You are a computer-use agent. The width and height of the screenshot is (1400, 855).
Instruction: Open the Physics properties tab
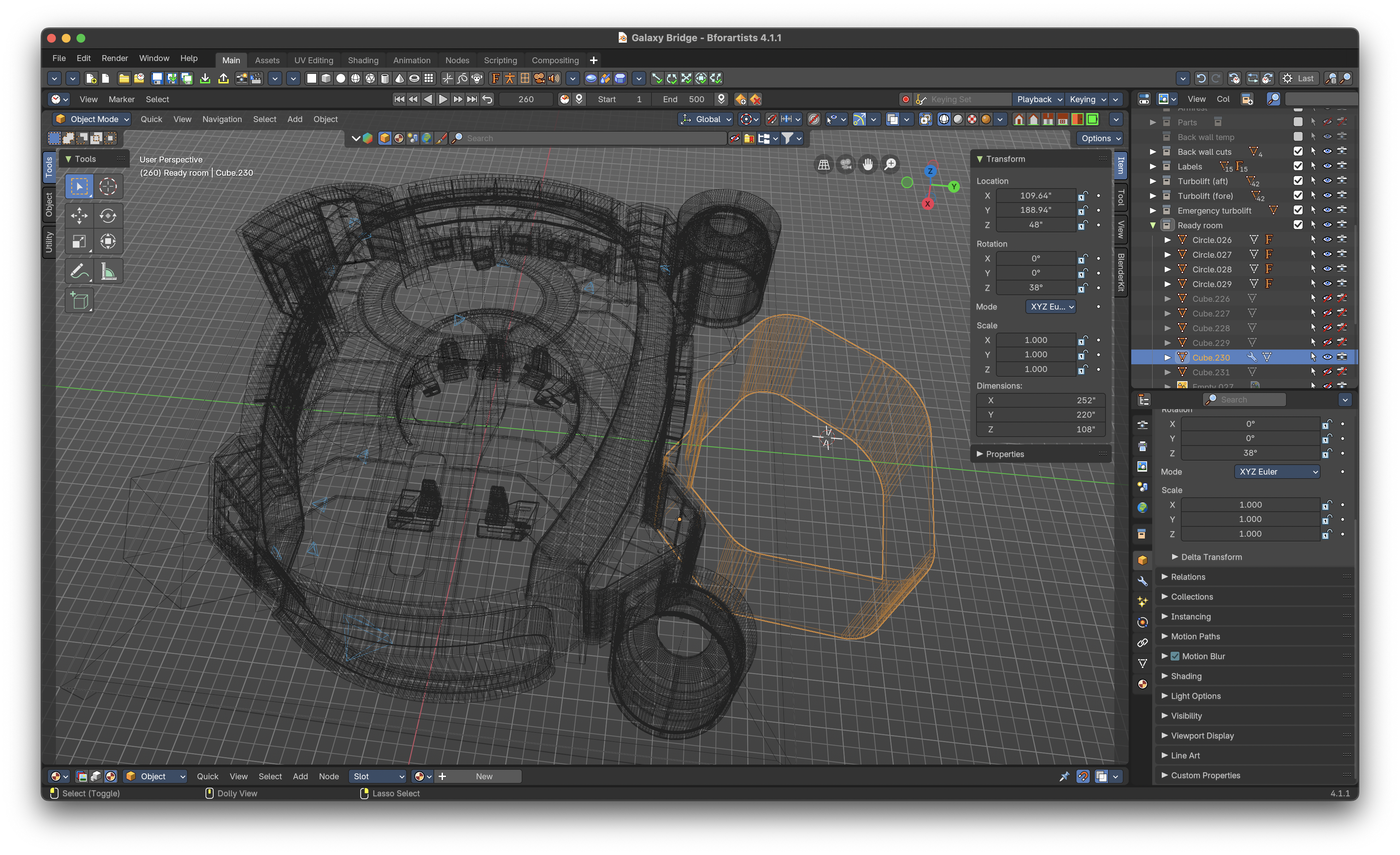(x=1143, y=622)
